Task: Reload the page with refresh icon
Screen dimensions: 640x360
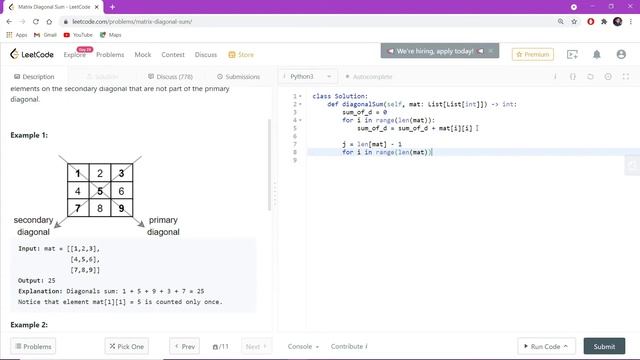Action: tap(36, 22)
